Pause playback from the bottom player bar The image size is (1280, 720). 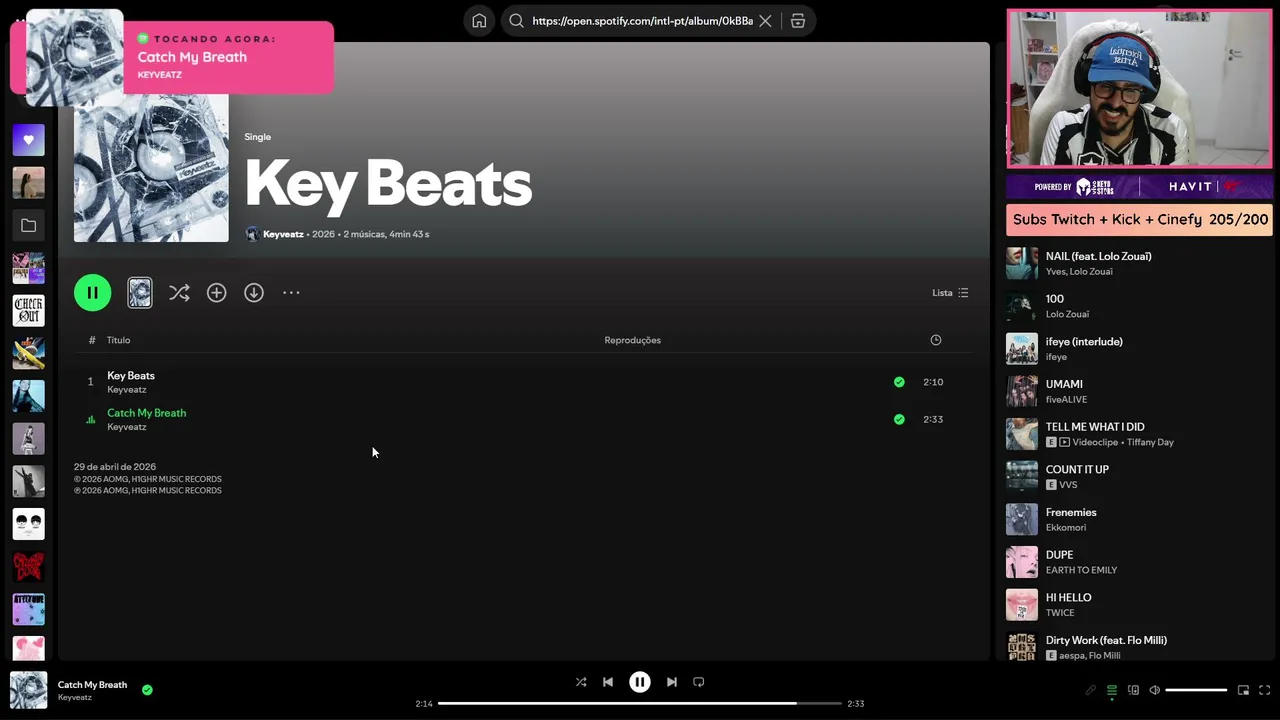pos(640,682)
